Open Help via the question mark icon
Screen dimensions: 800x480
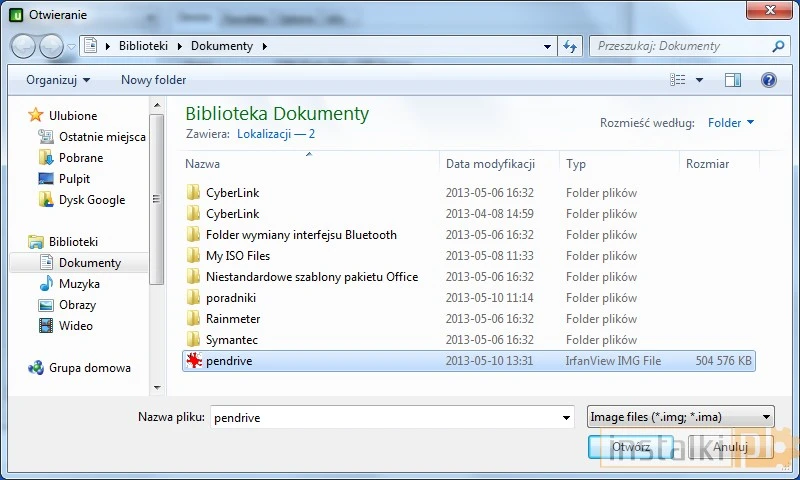click(769, 80)
